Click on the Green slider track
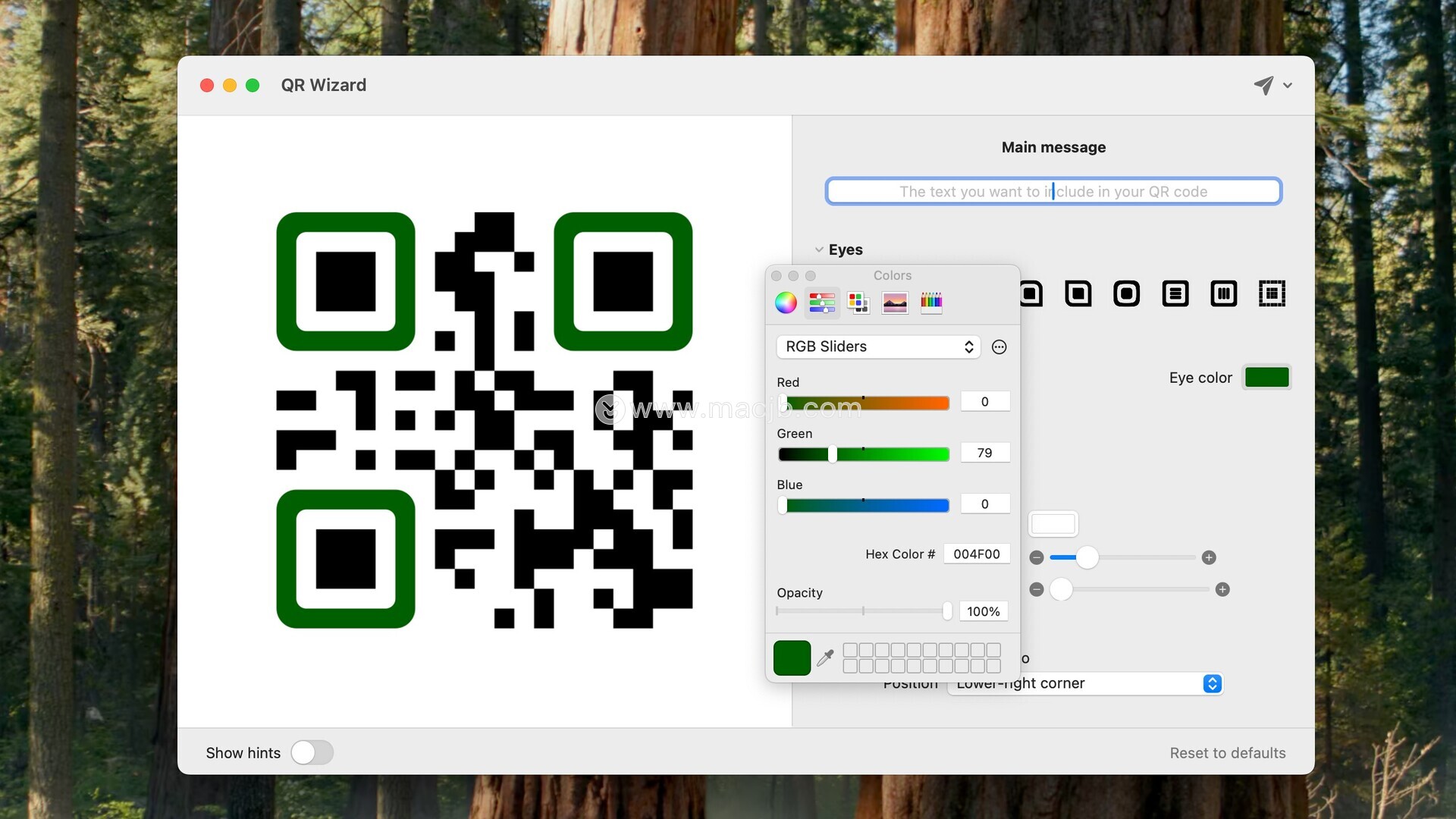This screenshot has width=1456, height=819. 864,454
